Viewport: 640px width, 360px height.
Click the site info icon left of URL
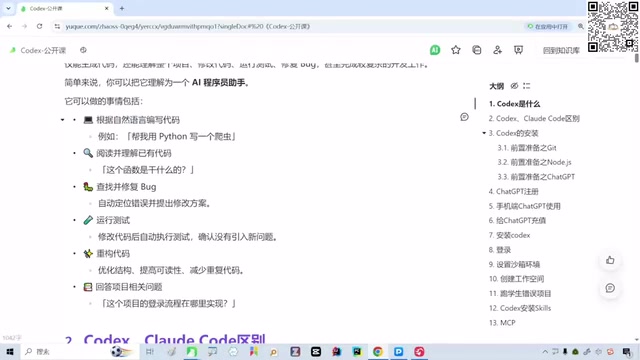click(x=57, y=27)
